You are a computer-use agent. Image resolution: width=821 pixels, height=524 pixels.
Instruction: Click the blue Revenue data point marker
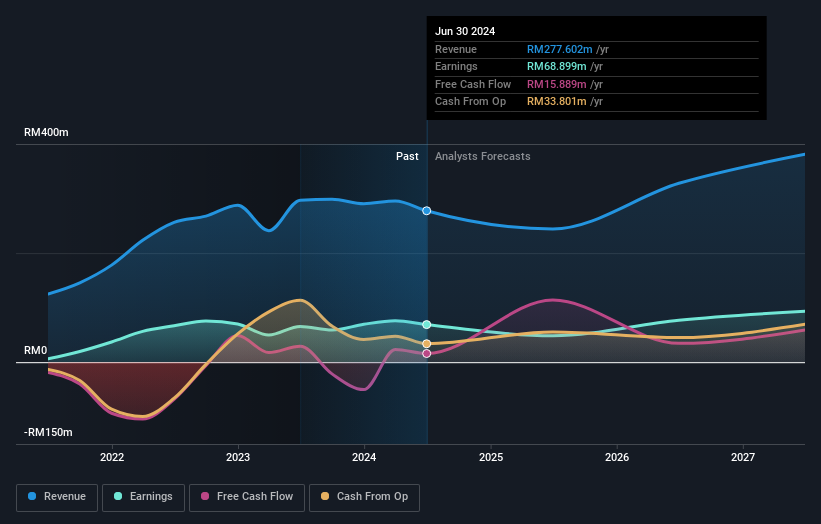(427, 211)
